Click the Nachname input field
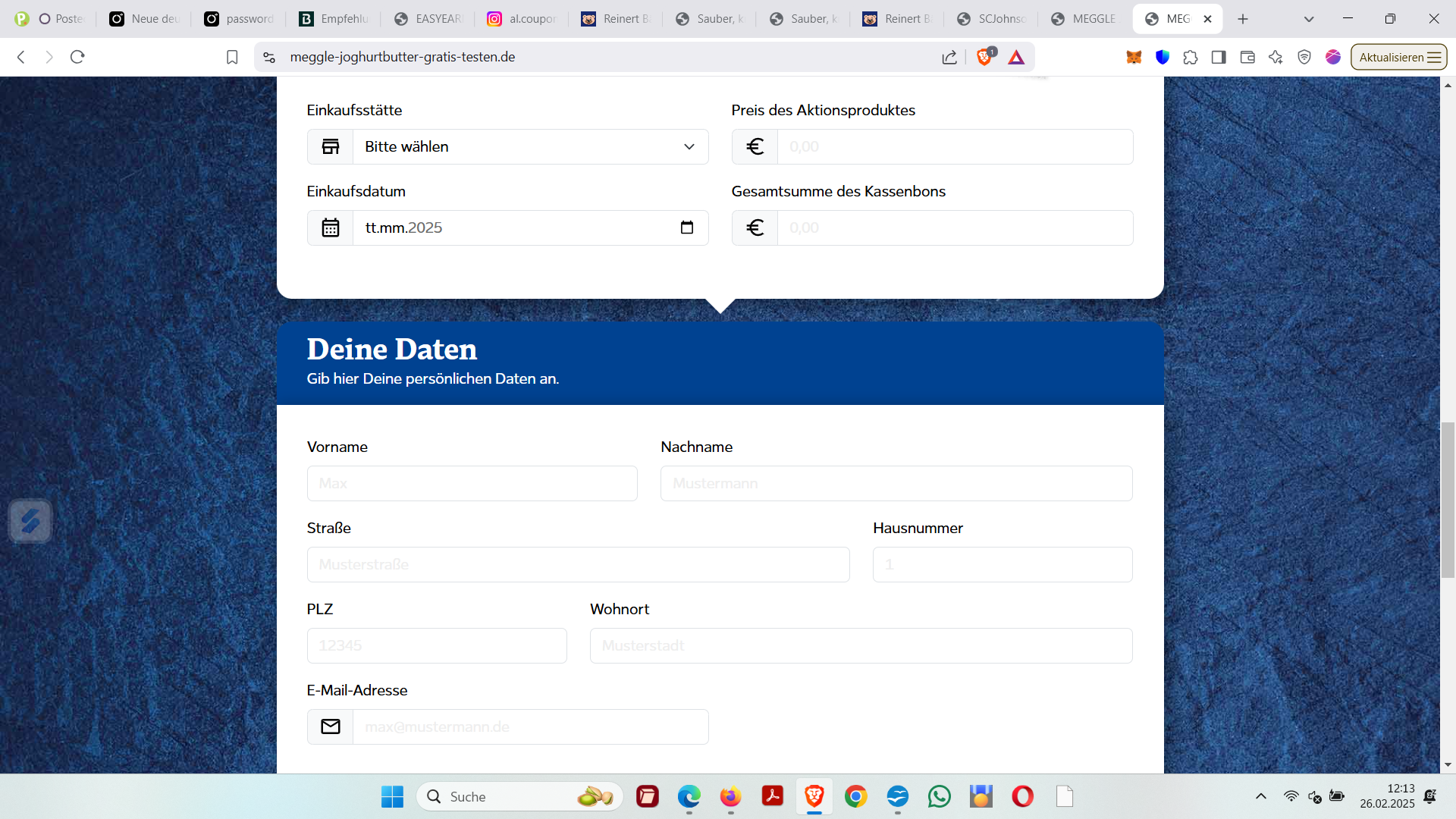 tap(896, 483)
